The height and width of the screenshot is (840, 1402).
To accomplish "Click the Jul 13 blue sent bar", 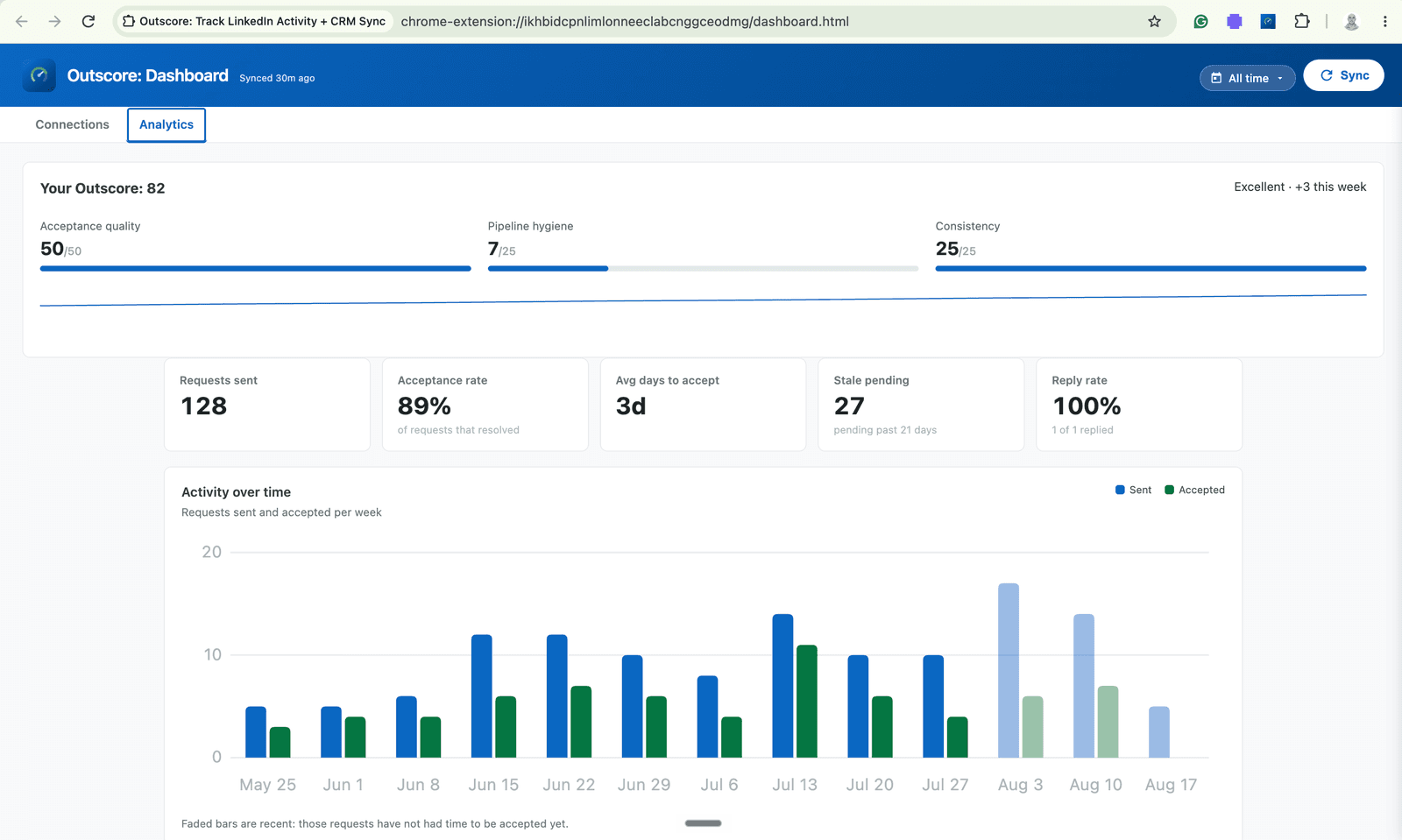I will [782, 686].
